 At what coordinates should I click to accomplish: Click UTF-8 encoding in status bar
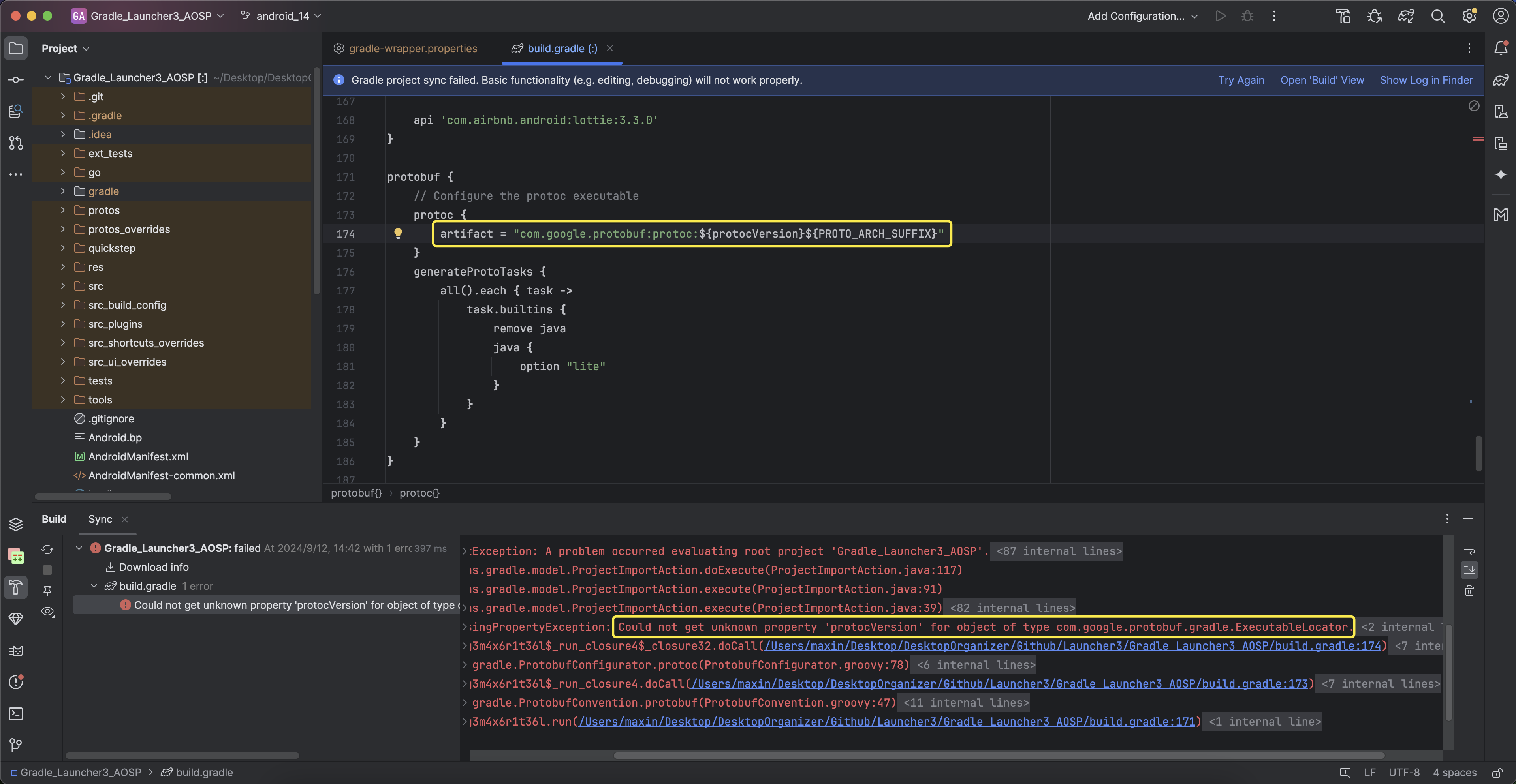[x=1403, y=772]
